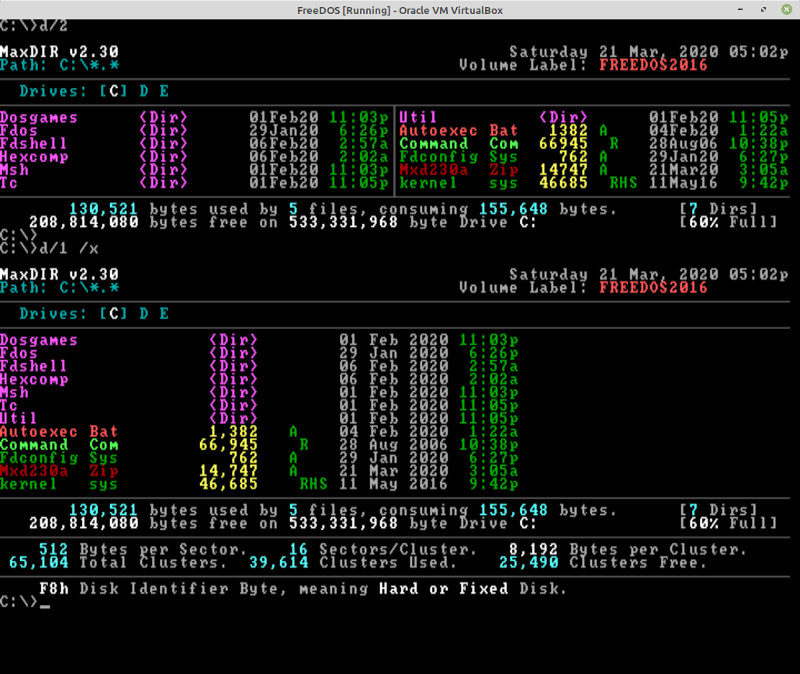Click the "28Aug06" date
Image resolution: width=800 pixels, height=674 pixels.
(x=683, y=143)
